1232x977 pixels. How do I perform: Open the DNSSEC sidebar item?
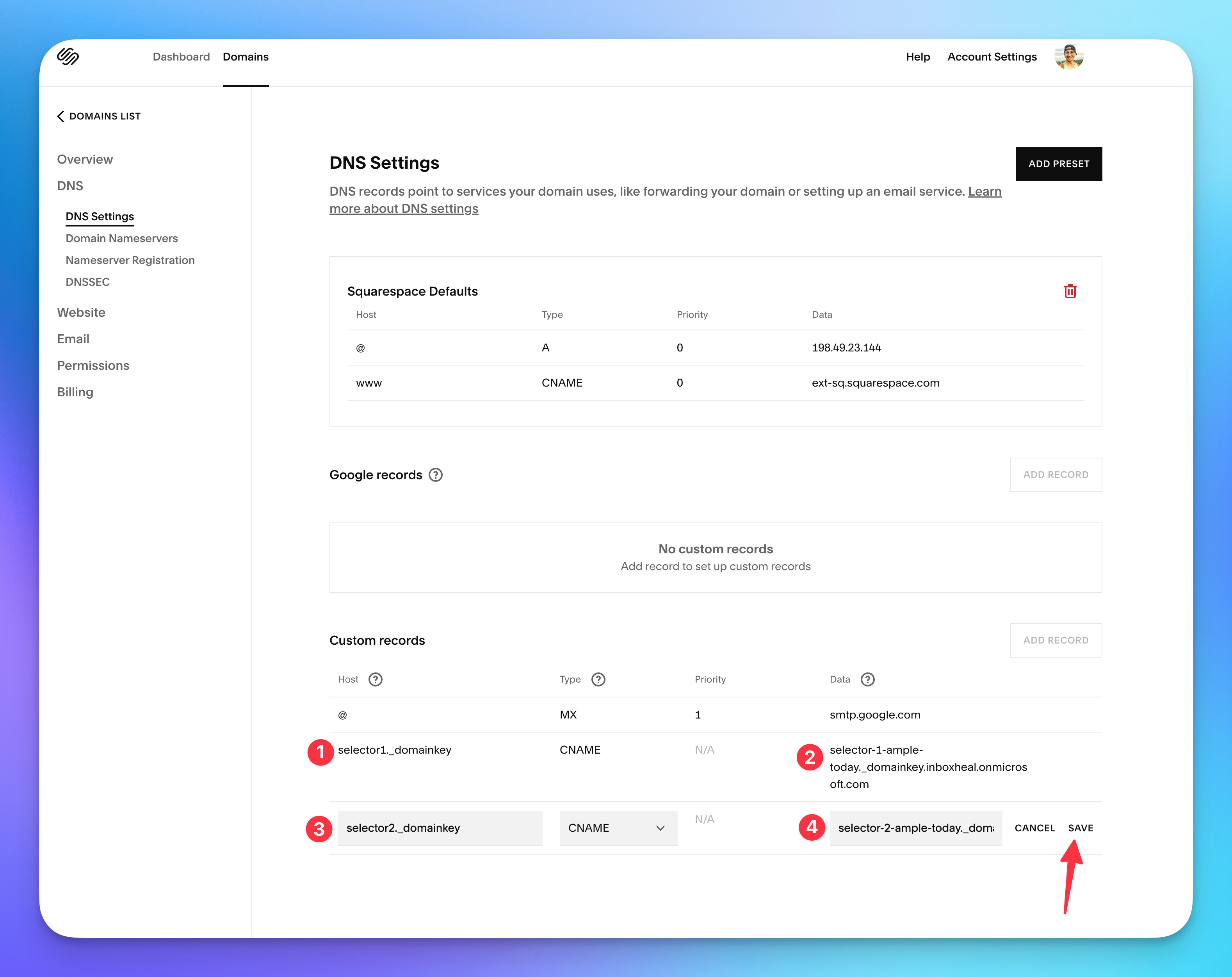tap(87, 282)
